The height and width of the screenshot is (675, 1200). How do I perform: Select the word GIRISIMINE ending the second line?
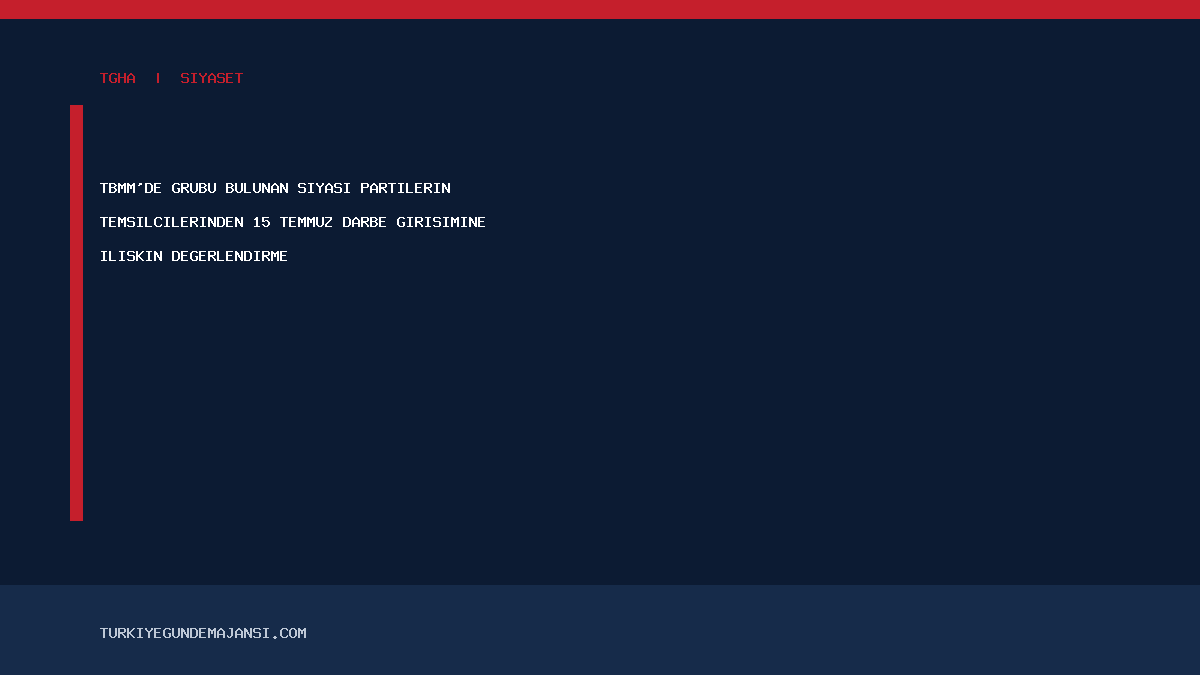click(x=441, y=222)
